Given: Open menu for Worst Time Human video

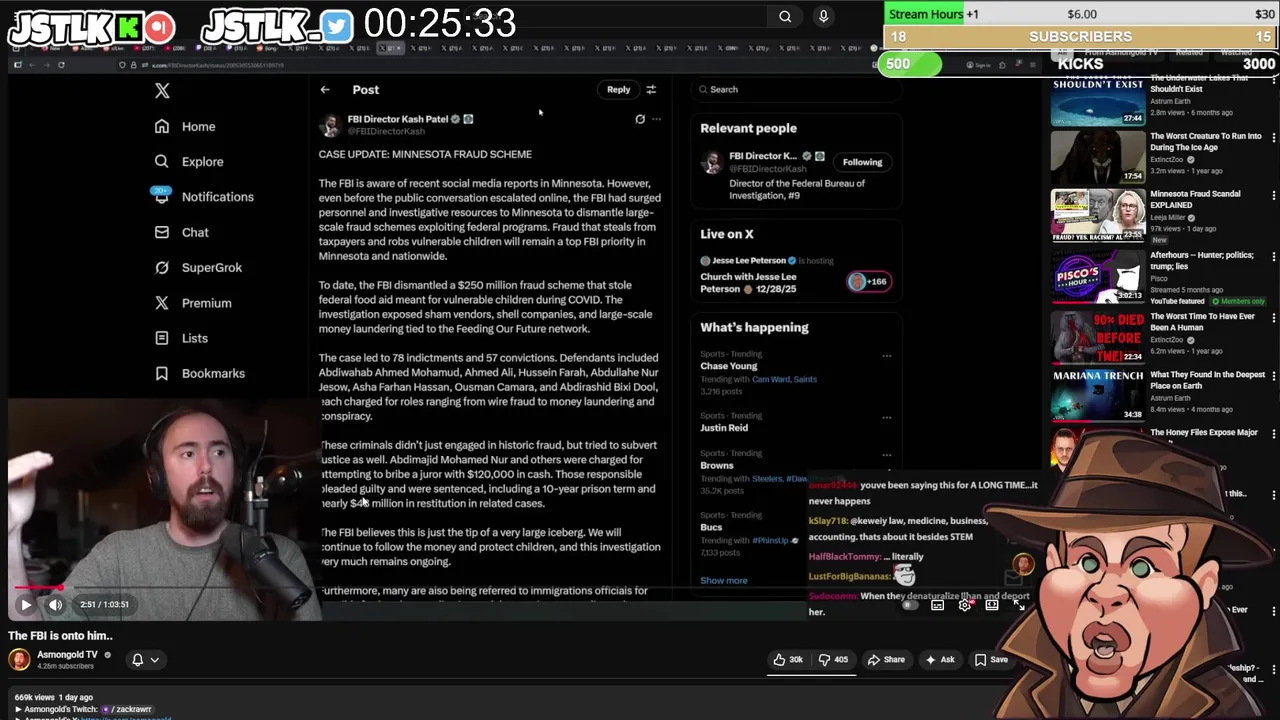Looking at the screenshot, I should pyautogui.click(x=1273, y=318).
